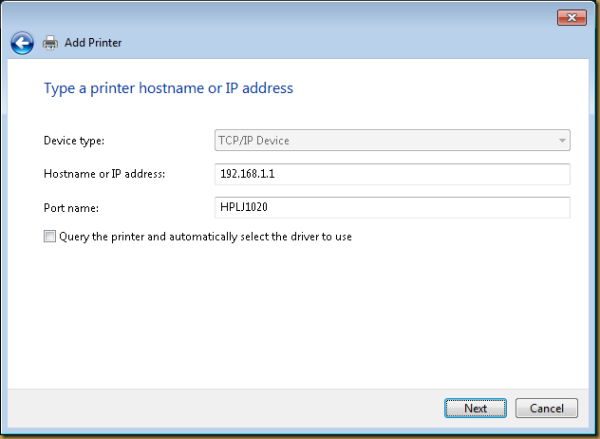Click the printer icon beside Add Printer
600x439 pixels.
tap(50, 43)
